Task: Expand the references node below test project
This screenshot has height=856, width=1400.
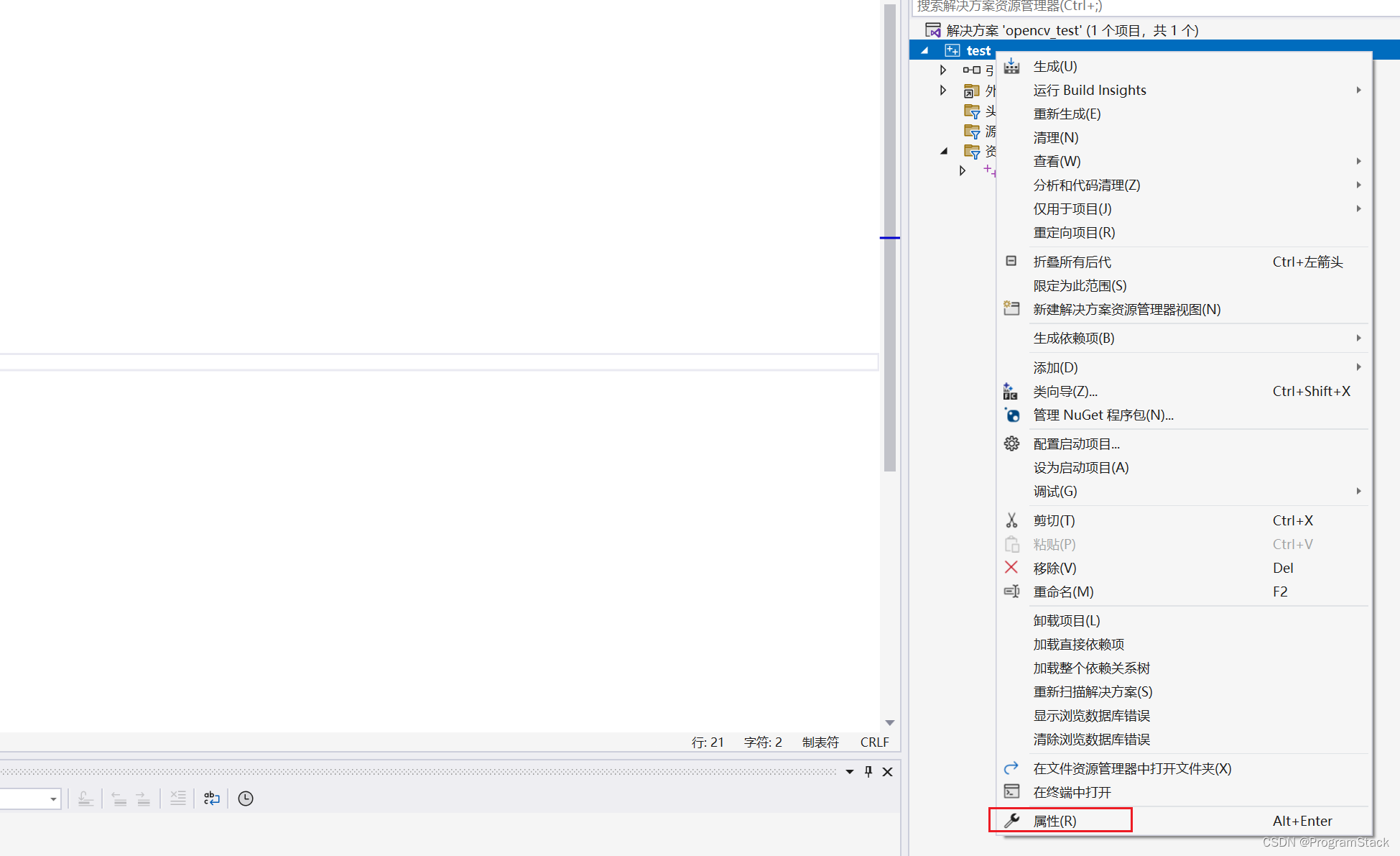Action: tap(943, 69)
